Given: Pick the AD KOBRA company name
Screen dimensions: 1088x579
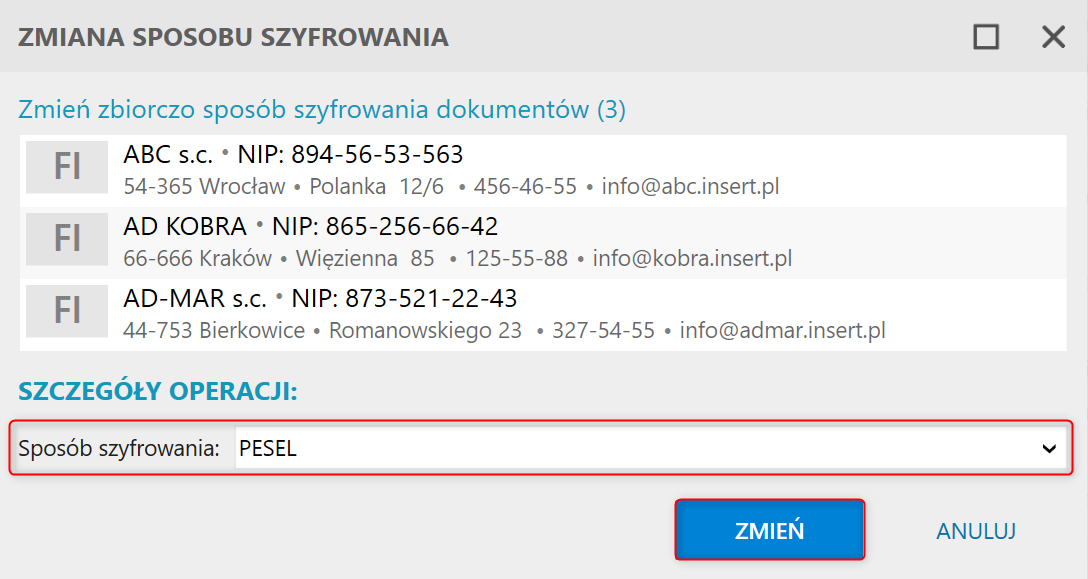Looking at the screenshot, I should [x=185, y=227].
